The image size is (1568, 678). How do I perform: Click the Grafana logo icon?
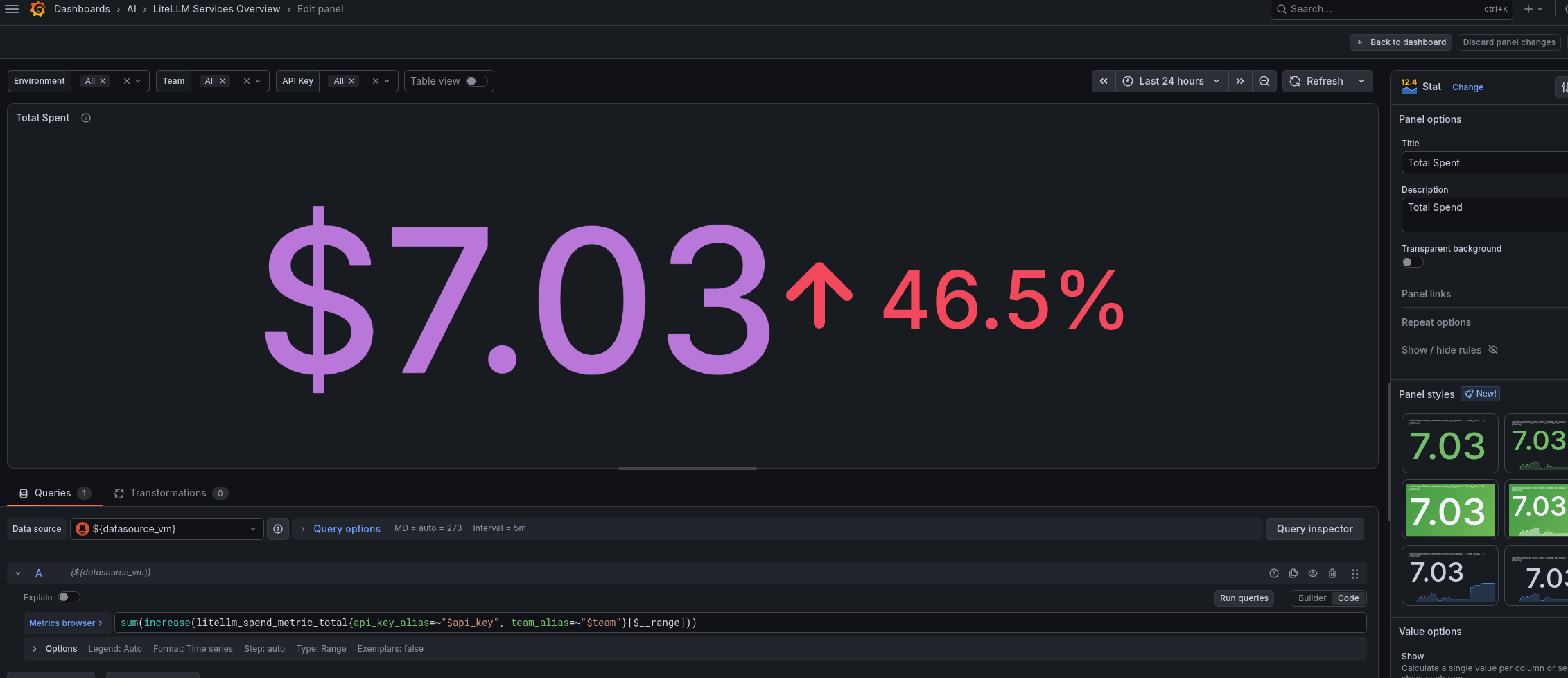[38, 9]
